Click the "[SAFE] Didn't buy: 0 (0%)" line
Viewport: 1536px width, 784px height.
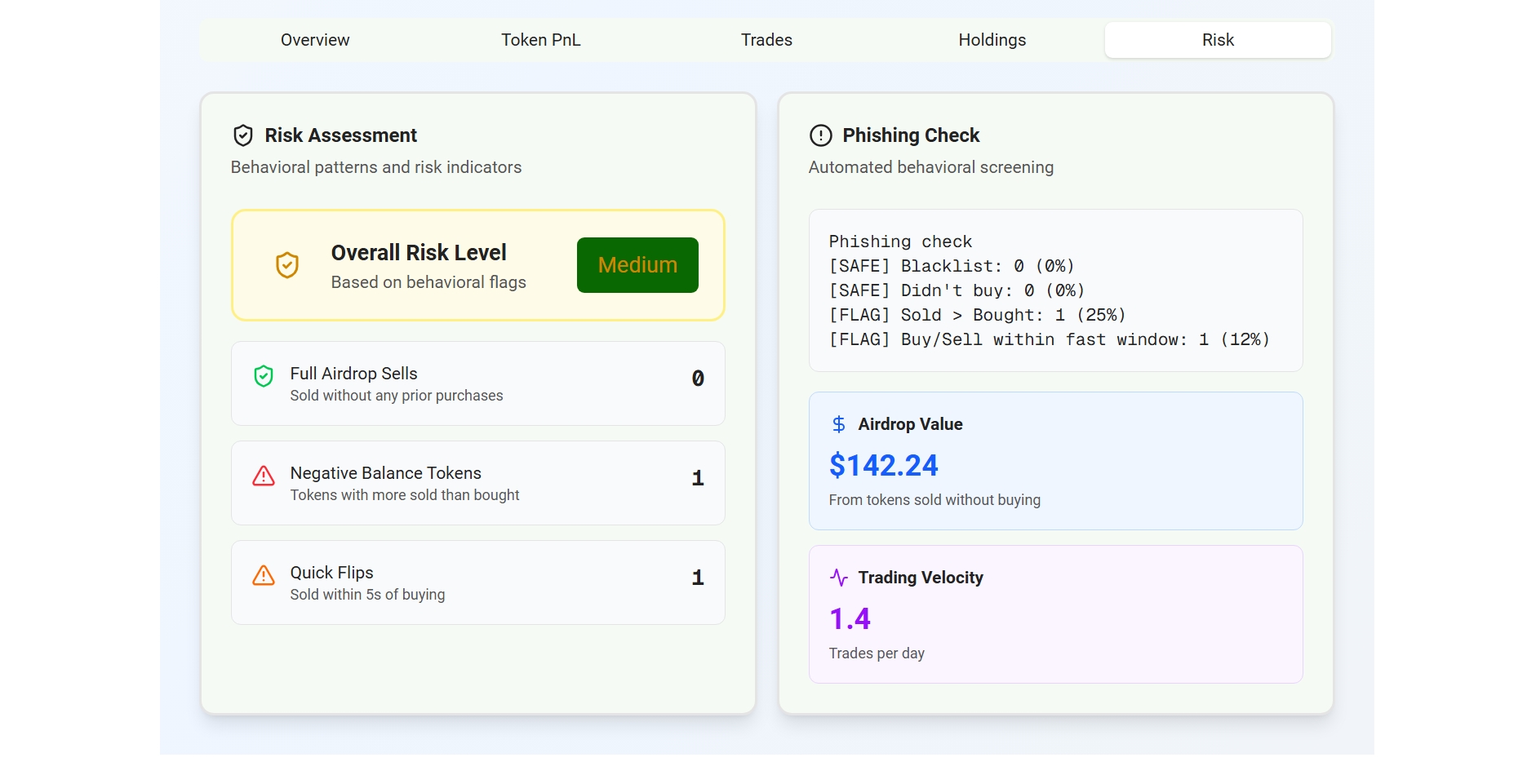(x=957, y=290)
